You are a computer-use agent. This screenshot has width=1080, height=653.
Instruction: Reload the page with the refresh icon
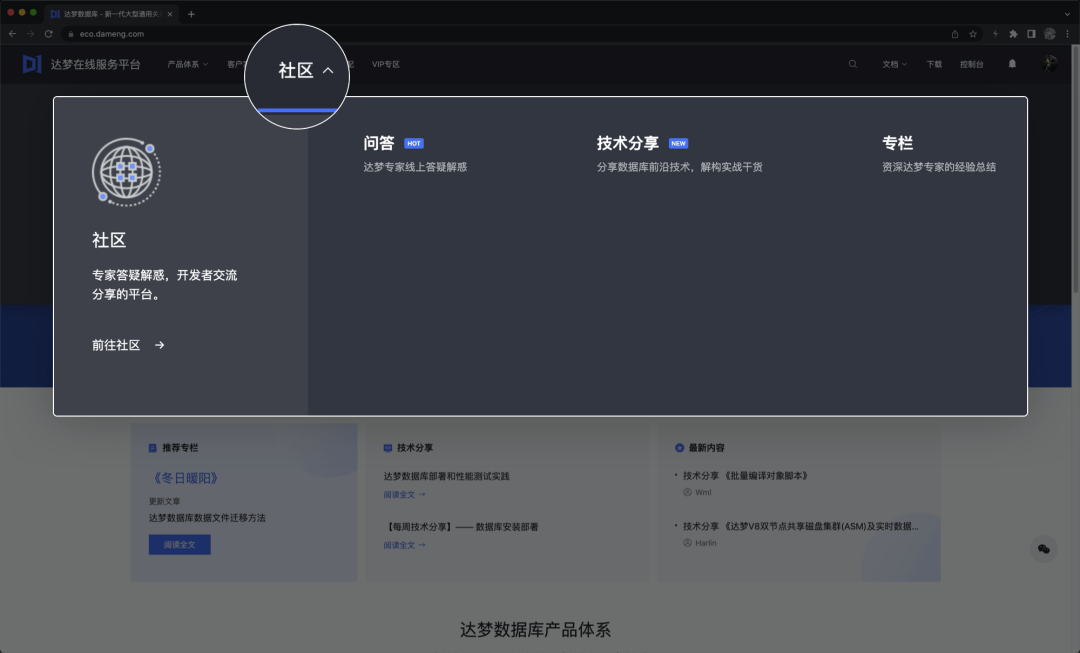(48, 34)
